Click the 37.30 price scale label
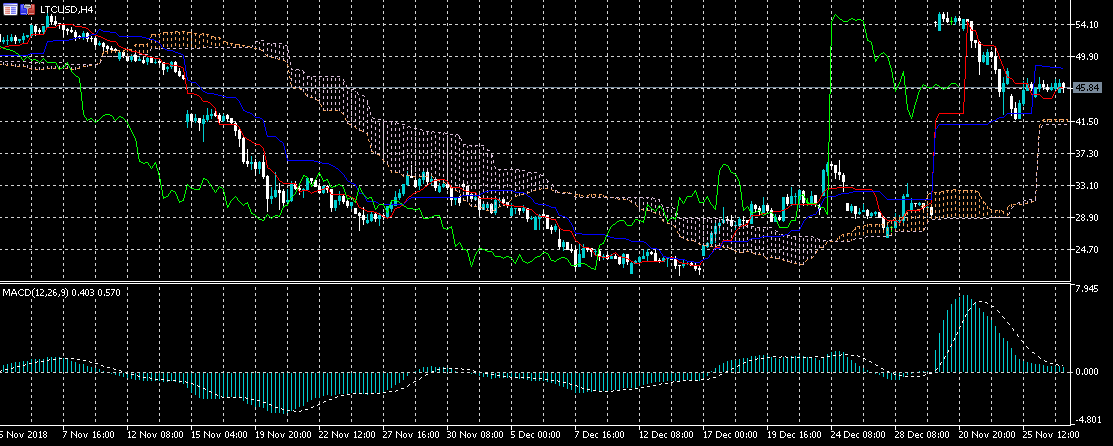 1087,154
